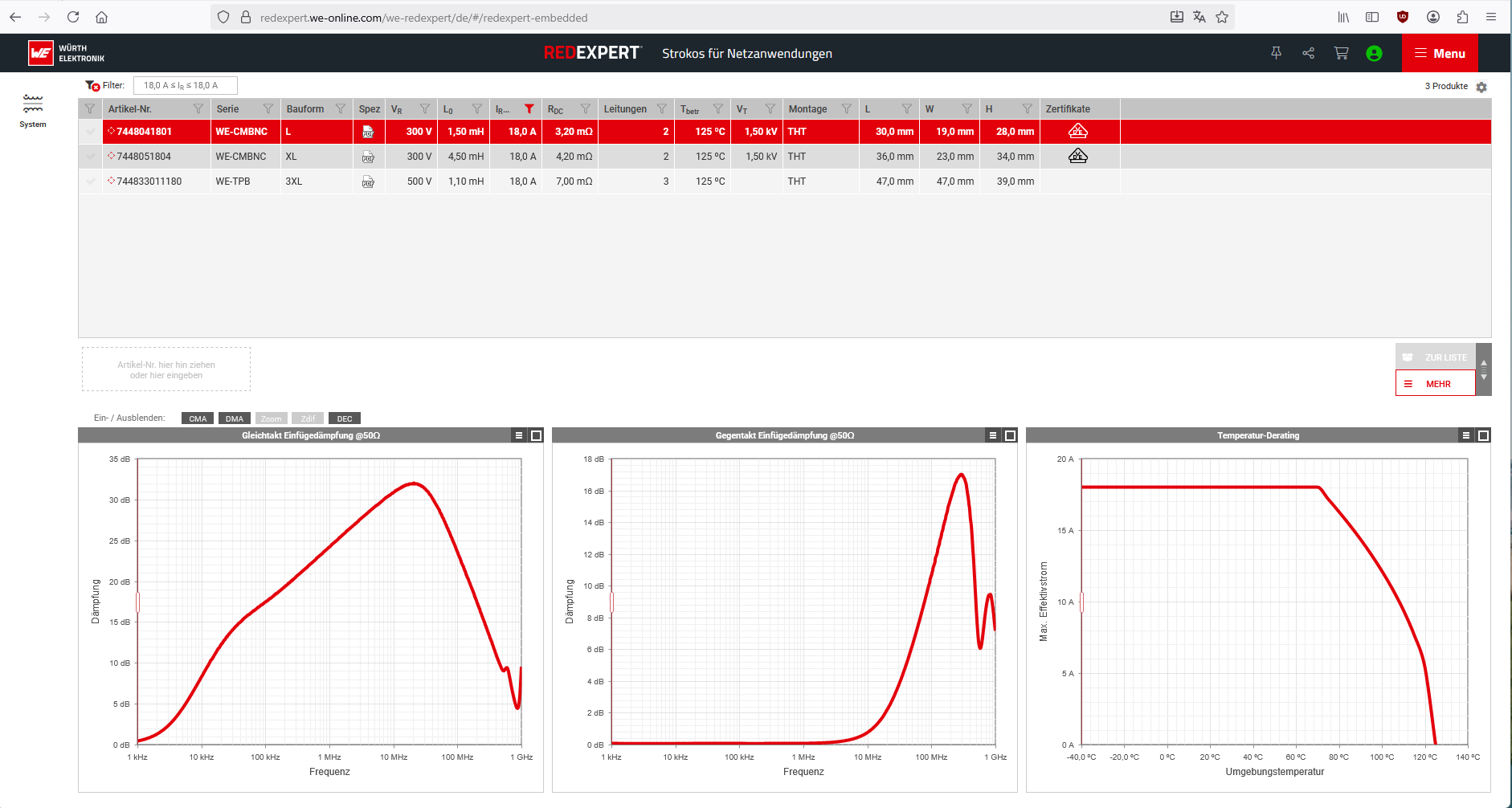Open options menu of Gleichtakt chart
The height and width of the screenshot is (808, 1512).
(x=519, y=435)
